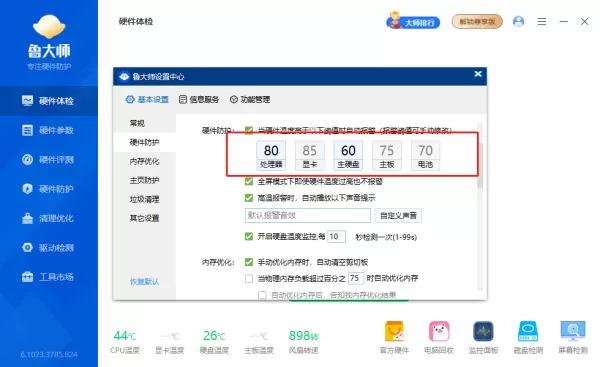
Task: Click the 恢复默认 link
Action: pyautogui.click(x=144, y=282)
